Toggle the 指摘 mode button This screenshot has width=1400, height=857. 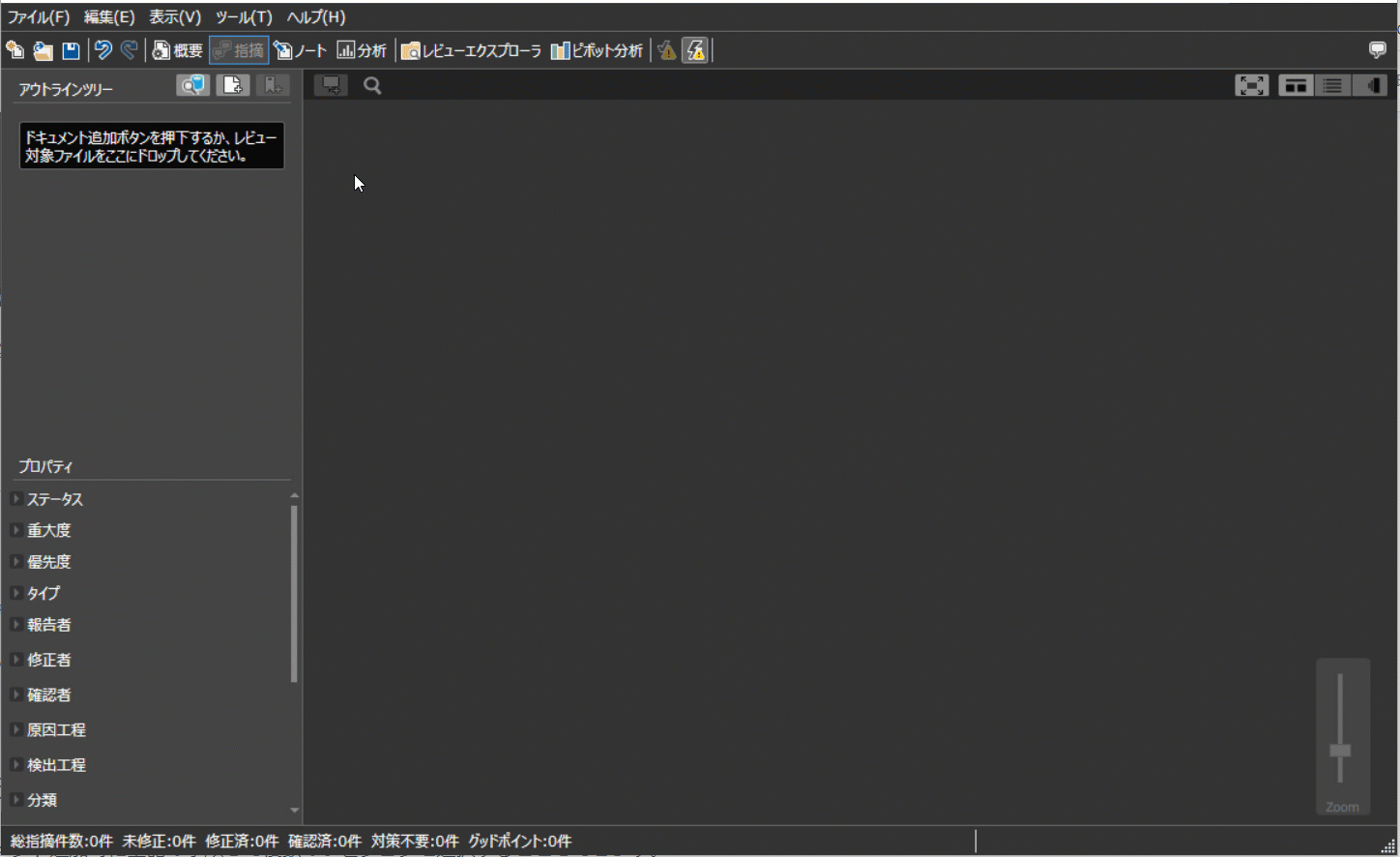click(x=238, y=49)
